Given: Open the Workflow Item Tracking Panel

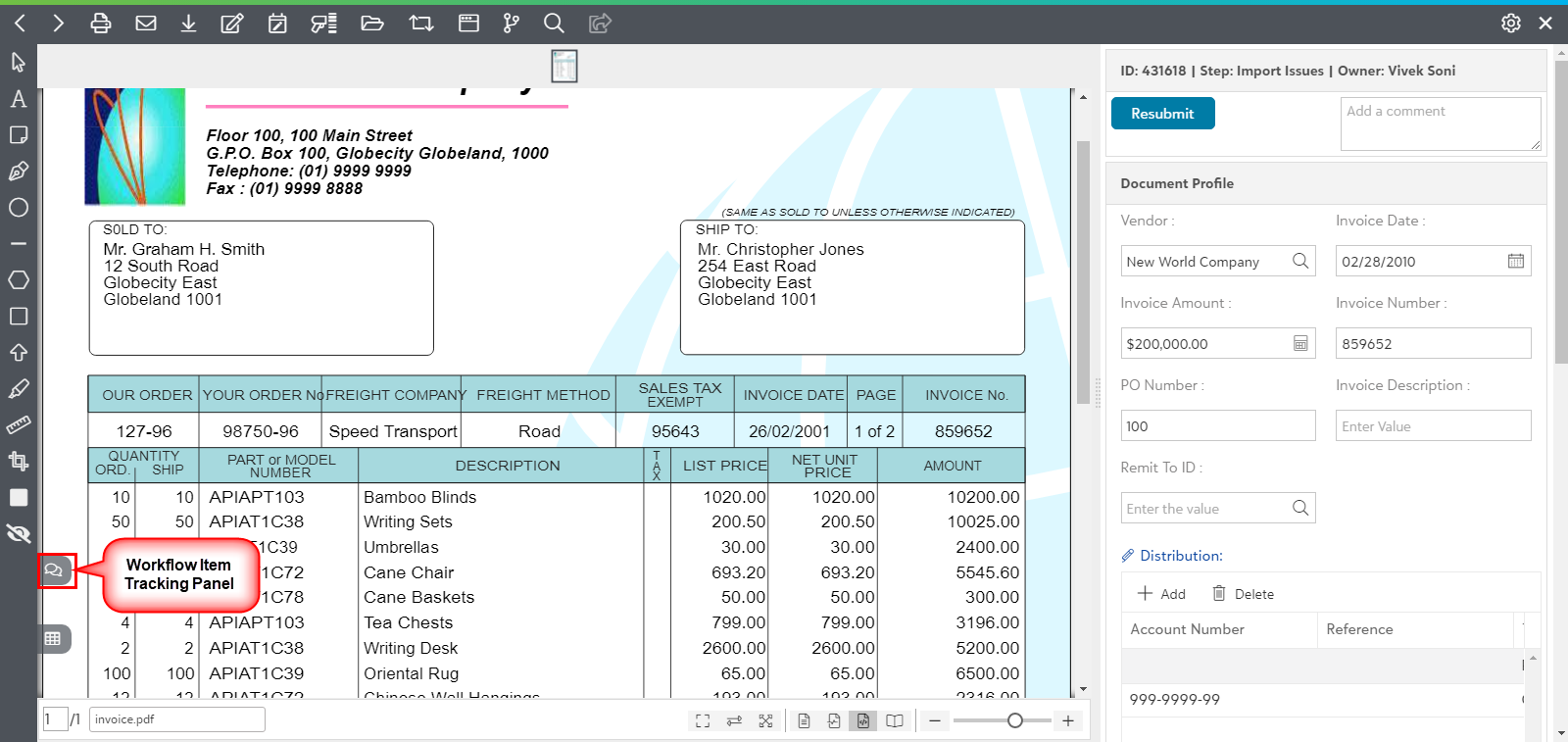Looking at the screenshot, I should (x=55, y=570).
